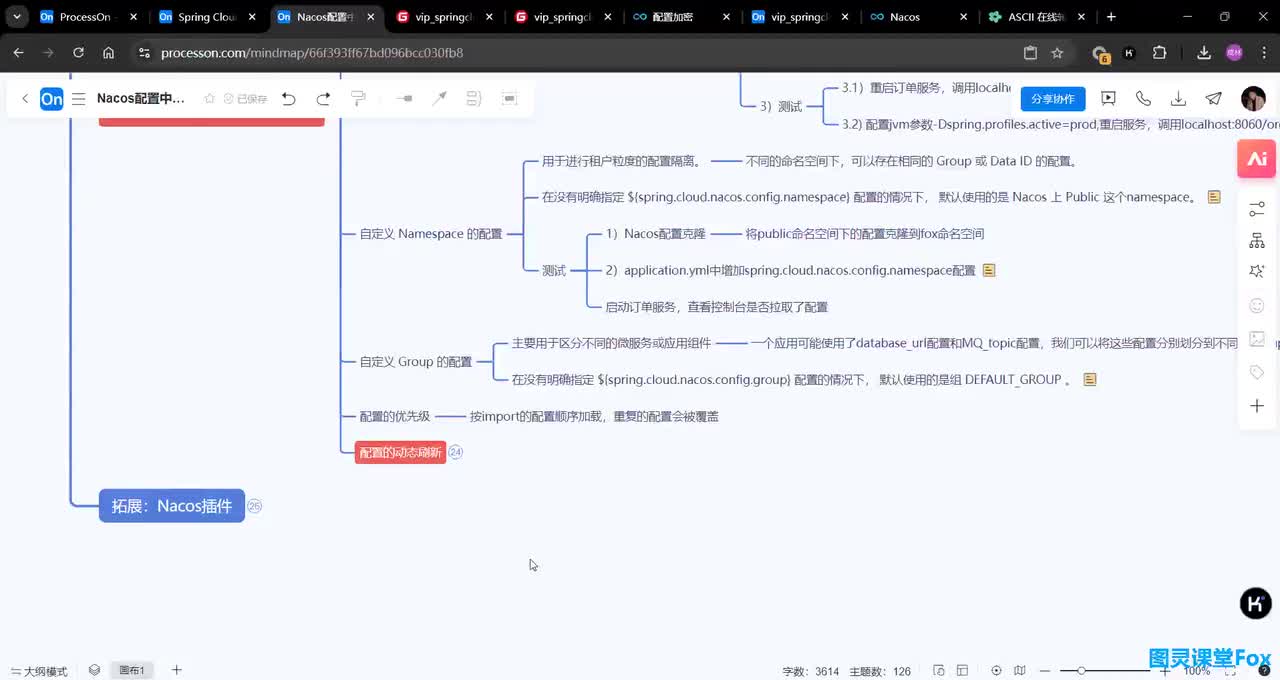Add a summary bracket from toolbar
The image size is (1280, 680).
(474, 98)
